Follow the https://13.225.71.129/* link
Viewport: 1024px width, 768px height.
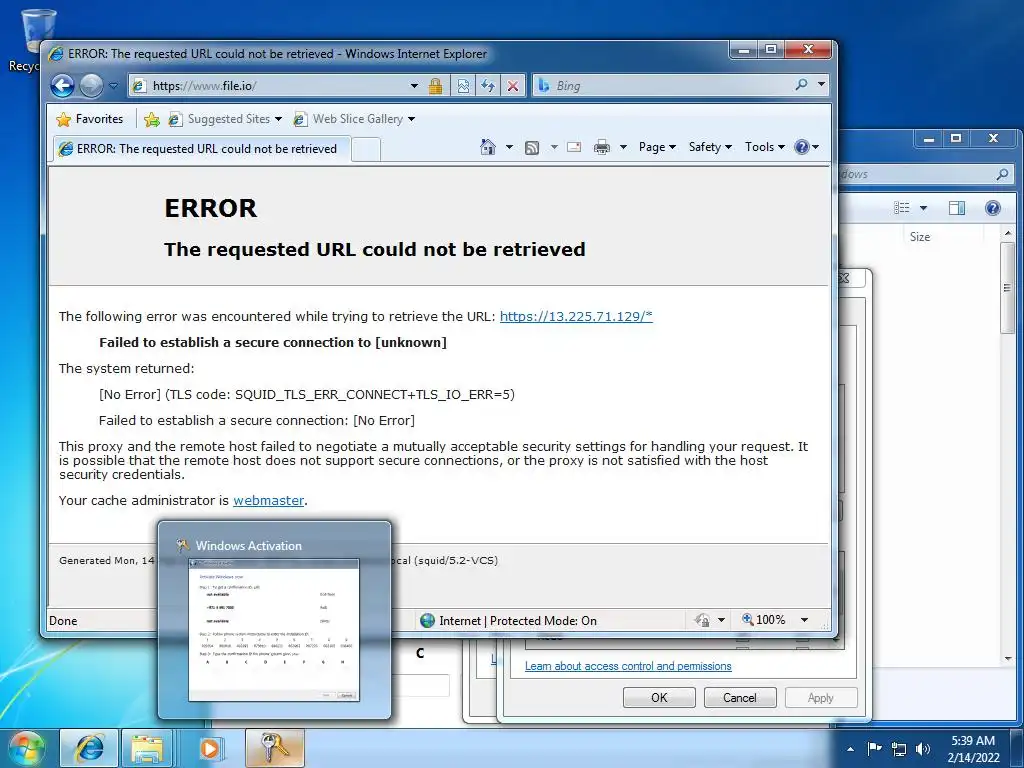[576, 316]
